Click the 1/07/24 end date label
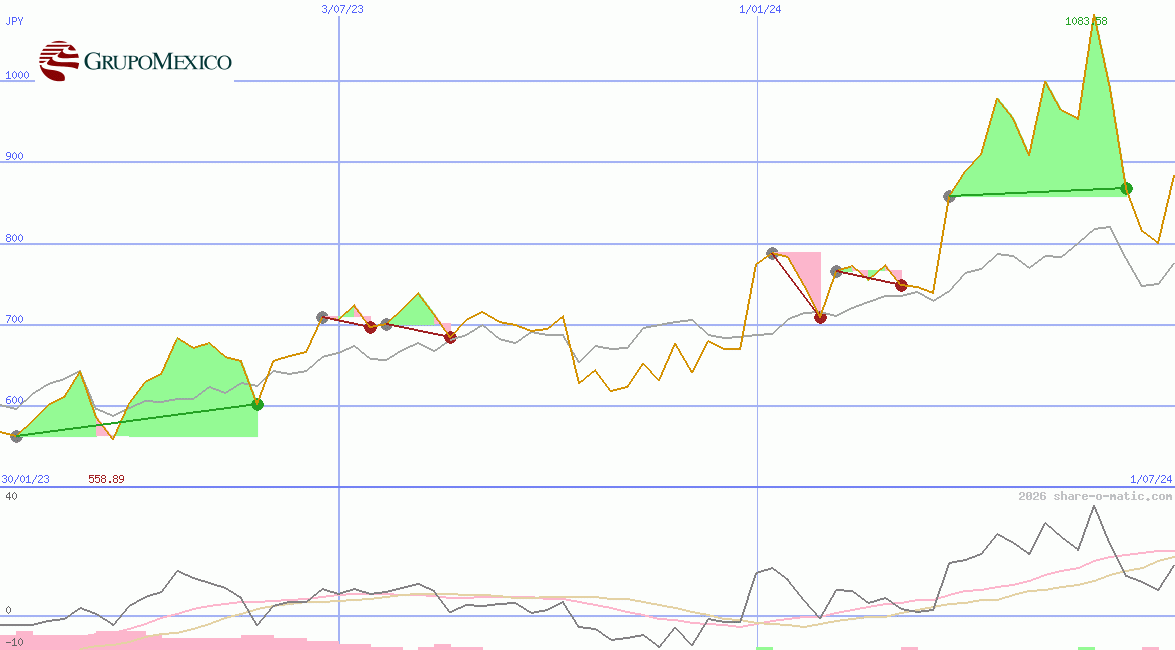This screenshot has width=1175, height=650. pyautogui.click(x=1150, y=479)
